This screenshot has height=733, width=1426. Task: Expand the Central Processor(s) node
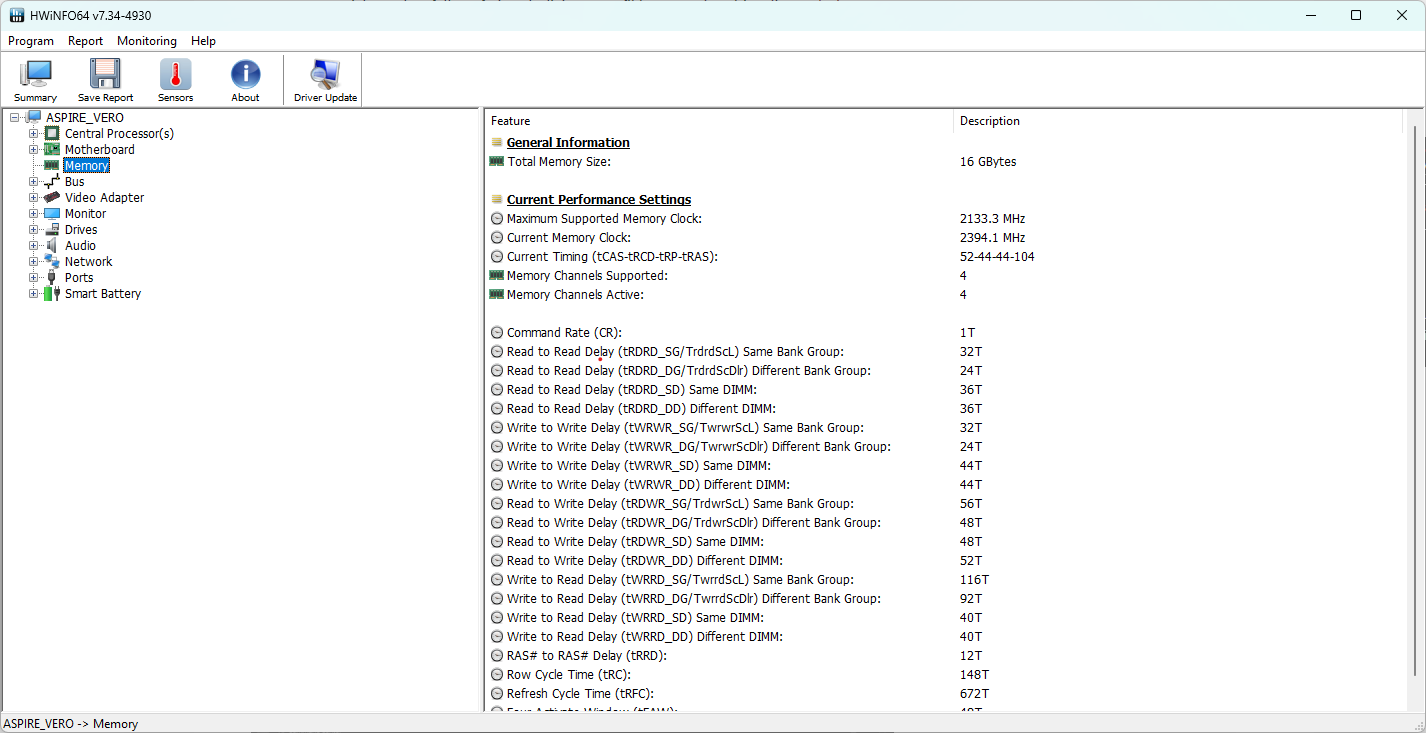click(x=34, y=134)
